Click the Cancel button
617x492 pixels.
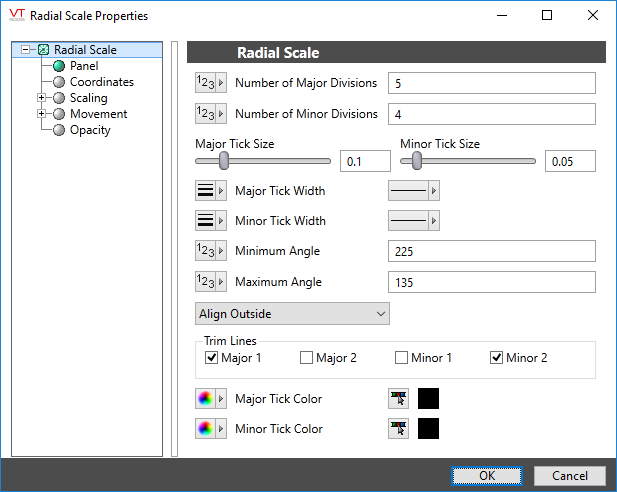[x=569, y=476]
